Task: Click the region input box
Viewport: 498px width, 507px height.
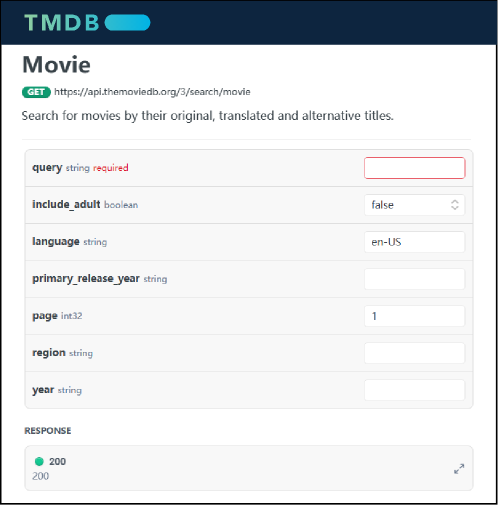Action: pyautogui.click(x=414, y=353)
